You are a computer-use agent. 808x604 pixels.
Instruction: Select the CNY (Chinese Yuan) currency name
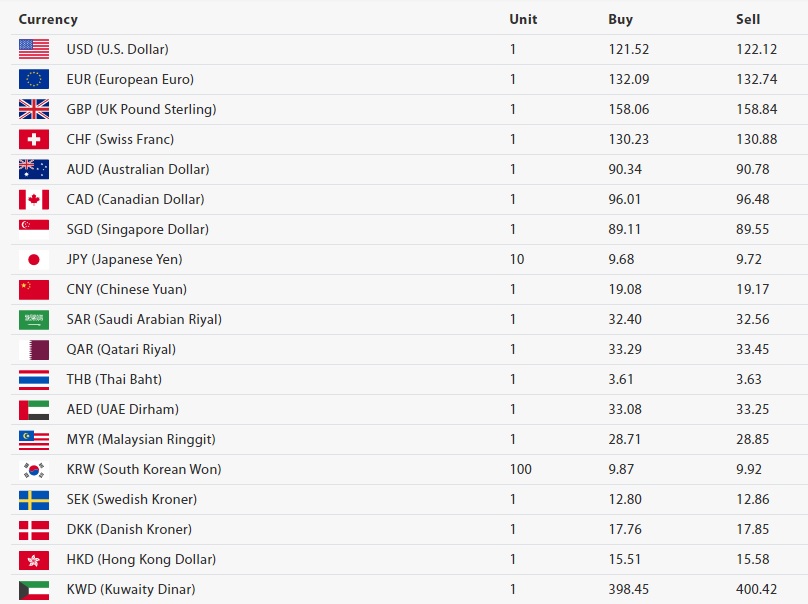coord(126,289)
